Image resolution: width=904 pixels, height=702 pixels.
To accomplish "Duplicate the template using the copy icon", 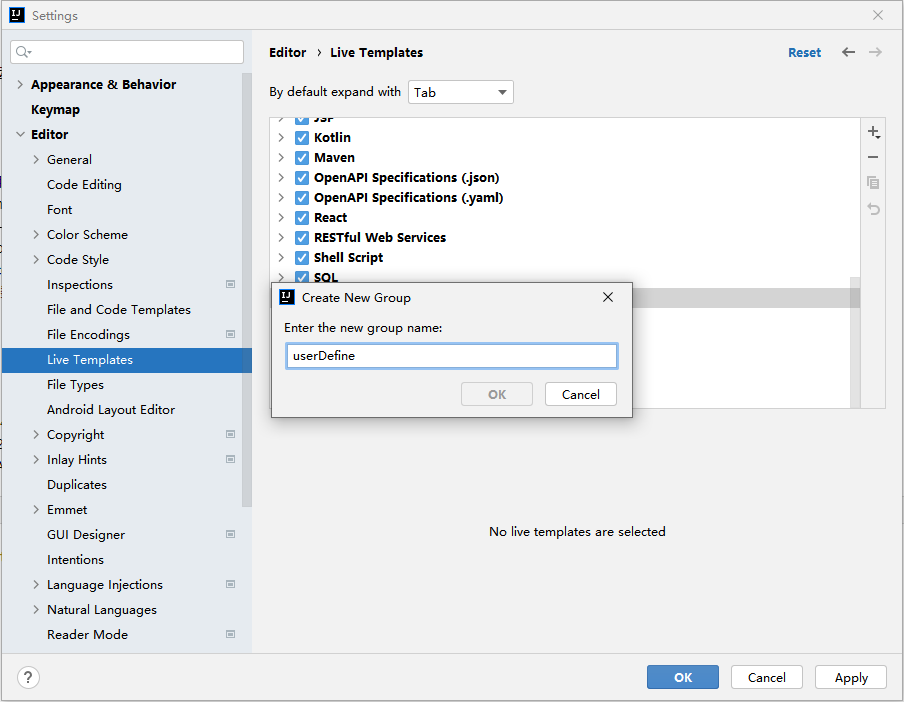I will (x=873, y=183).
